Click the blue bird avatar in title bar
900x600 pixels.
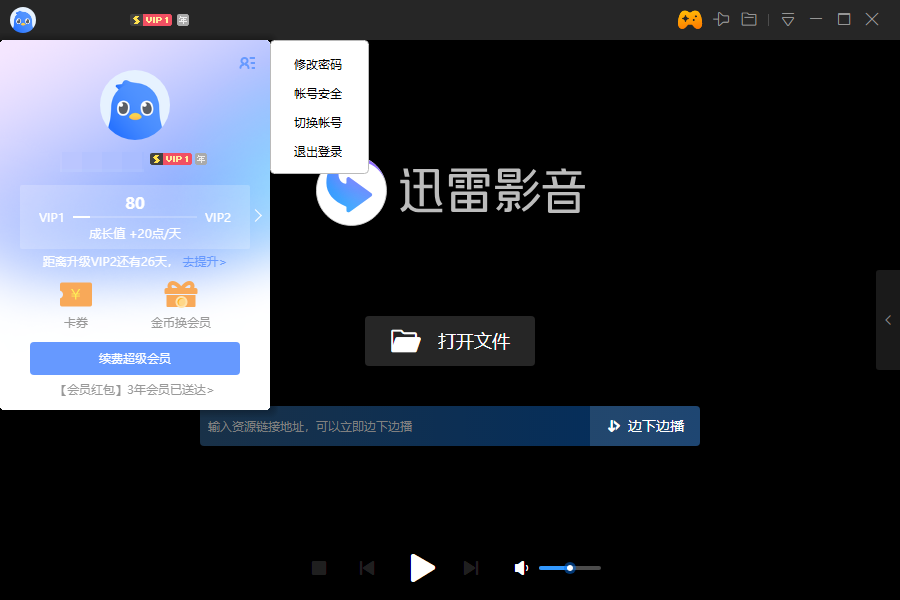coord(23,20)
